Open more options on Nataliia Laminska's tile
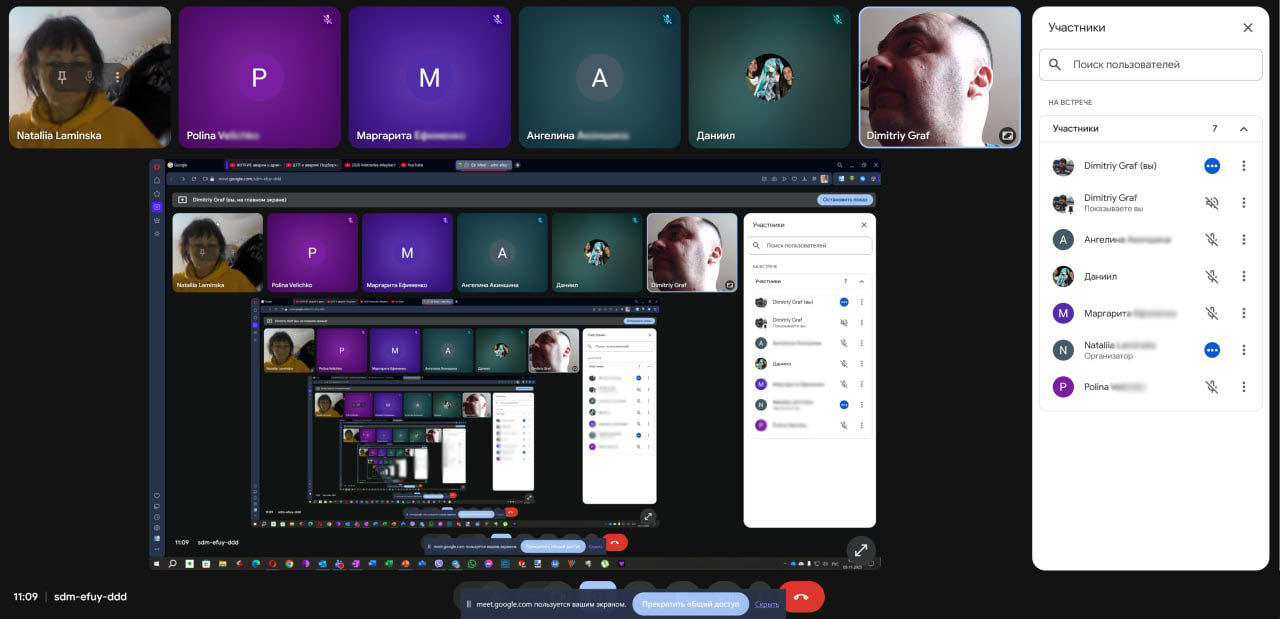The image size is (1280, 619). (x=117, y=76)
